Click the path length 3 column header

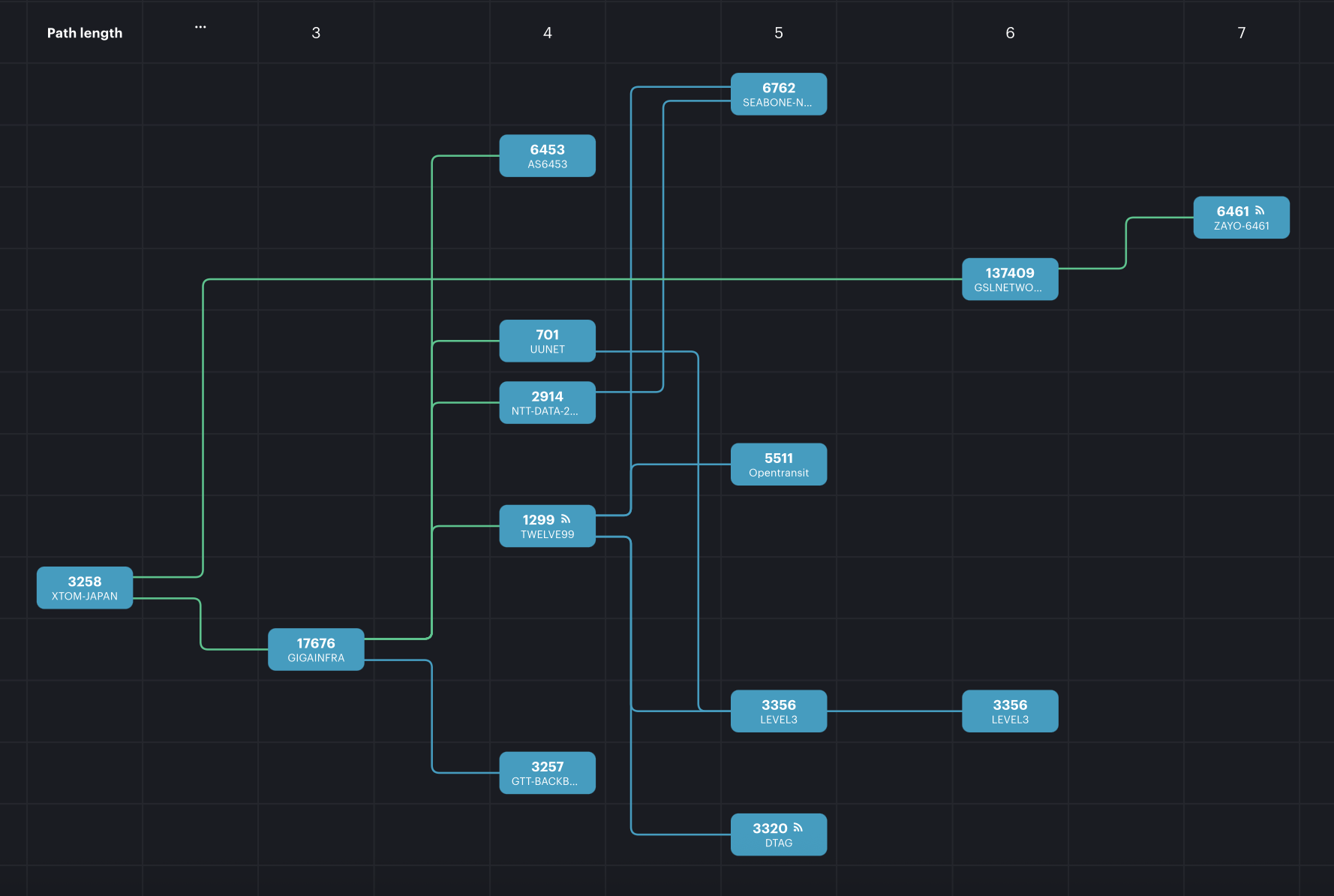point(316,33)
